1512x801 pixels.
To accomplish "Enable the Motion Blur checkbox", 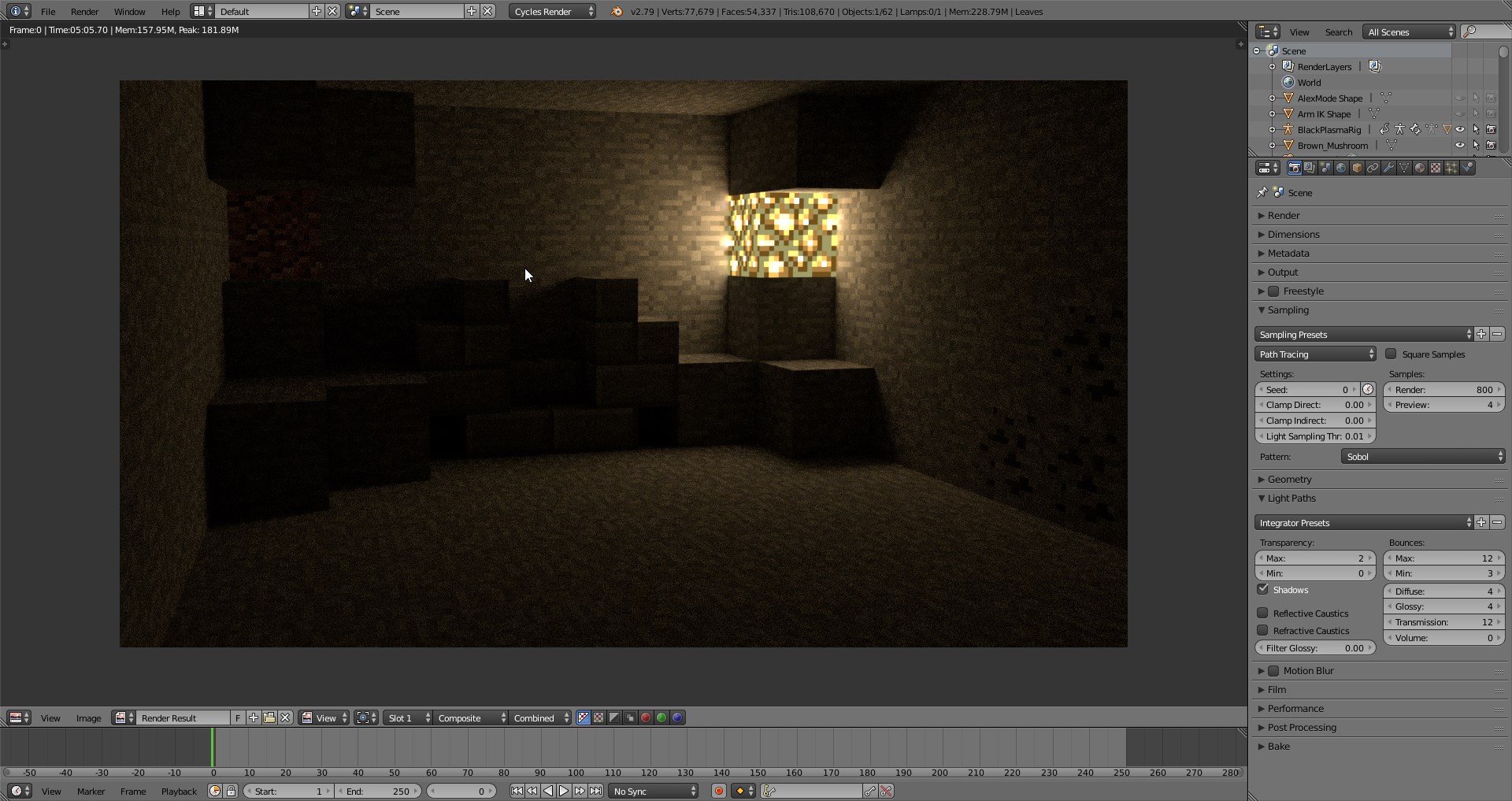I will click(1273, 670).
